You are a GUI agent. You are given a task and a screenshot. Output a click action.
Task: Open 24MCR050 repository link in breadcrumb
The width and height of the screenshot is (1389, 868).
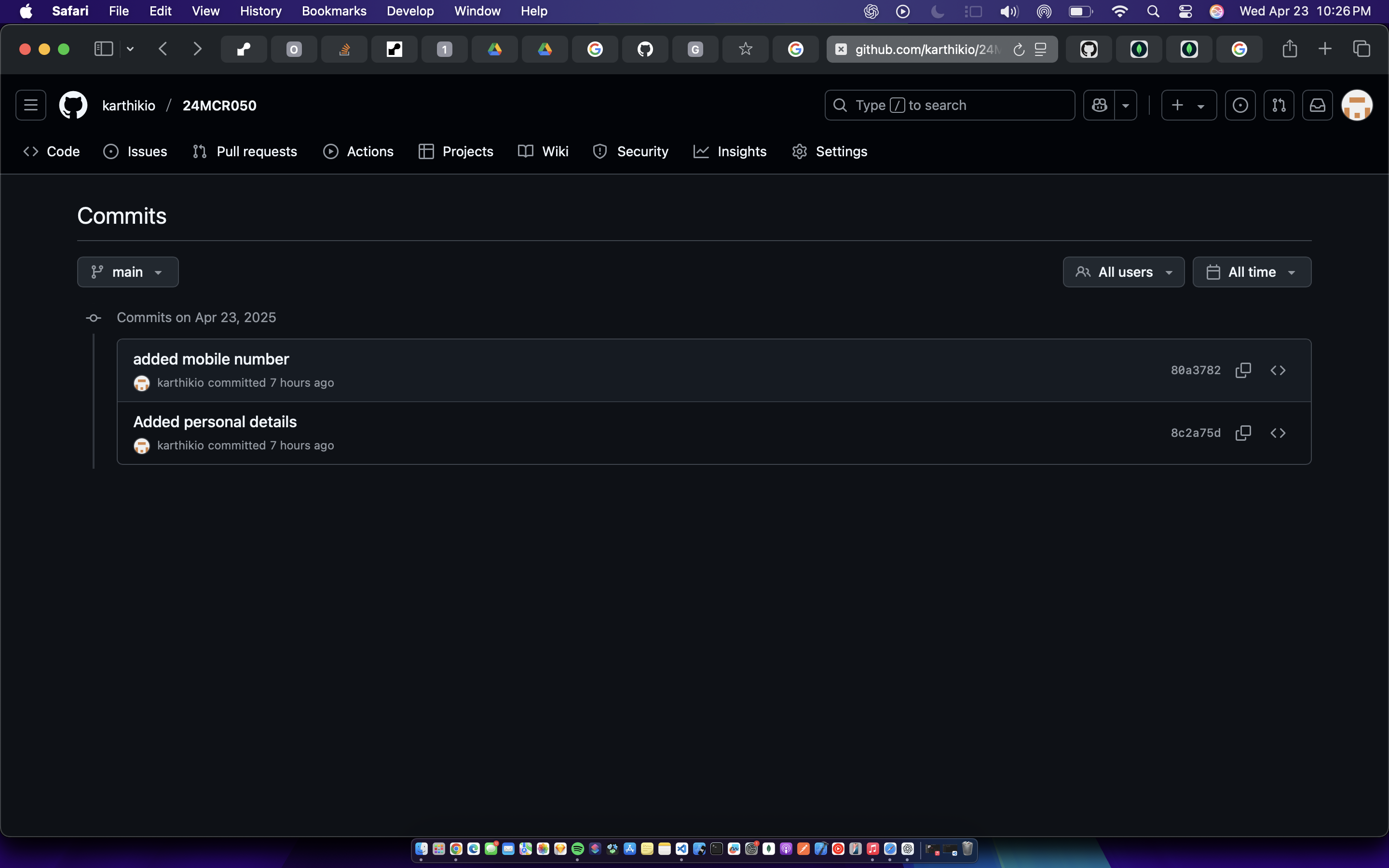coord(219,106)
